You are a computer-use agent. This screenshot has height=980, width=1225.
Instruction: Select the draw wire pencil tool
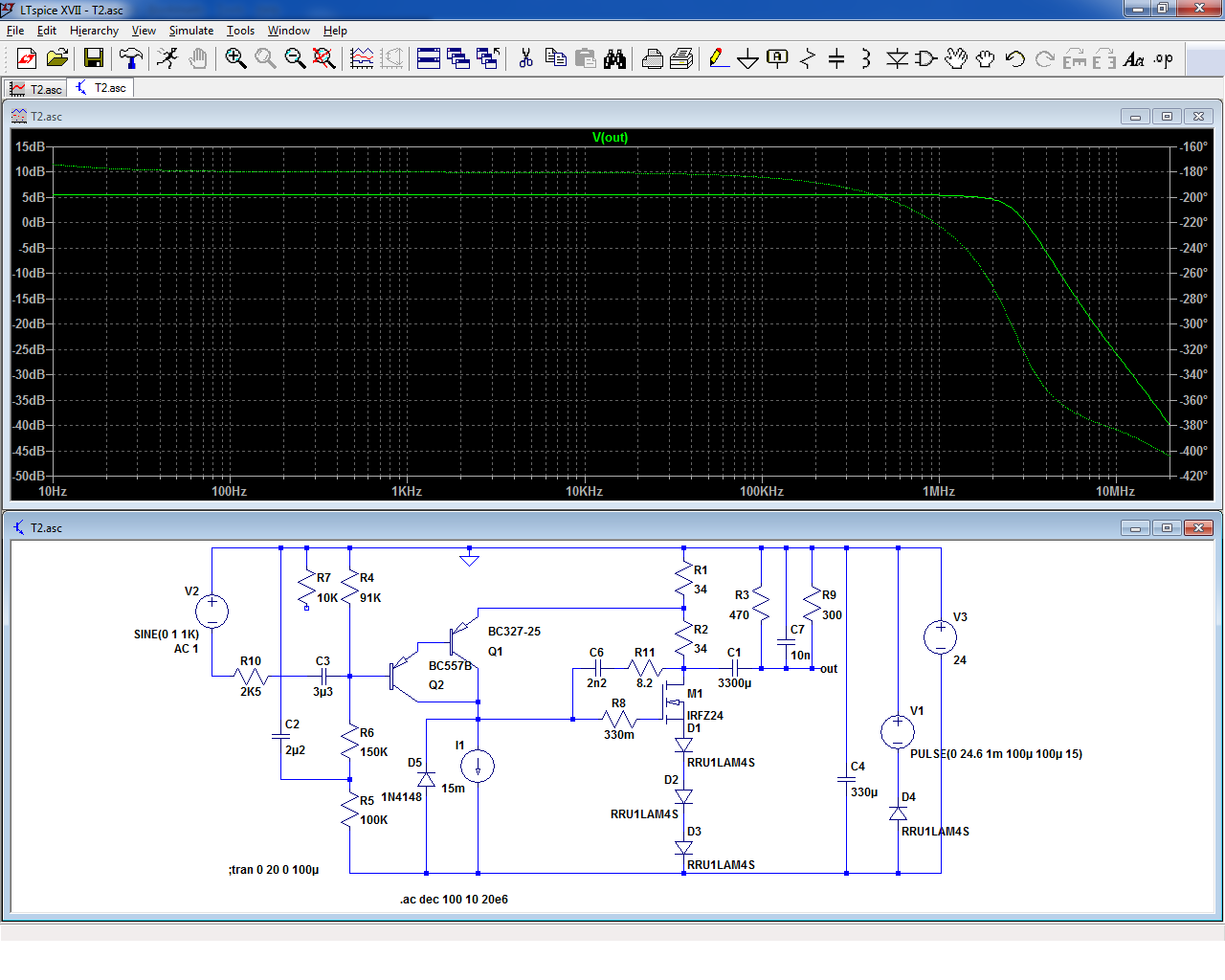(719, 59)
